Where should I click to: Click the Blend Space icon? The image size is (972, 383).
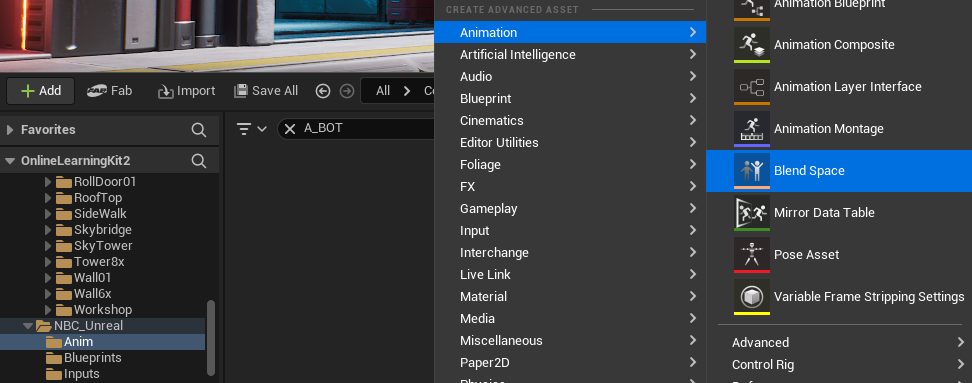752,170
